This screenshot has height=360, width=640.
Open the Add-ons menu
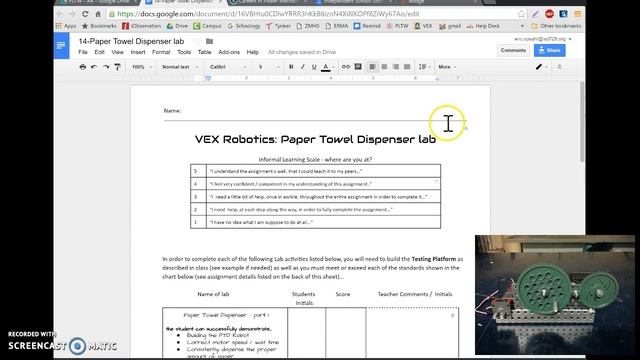(x=229, y=52)
